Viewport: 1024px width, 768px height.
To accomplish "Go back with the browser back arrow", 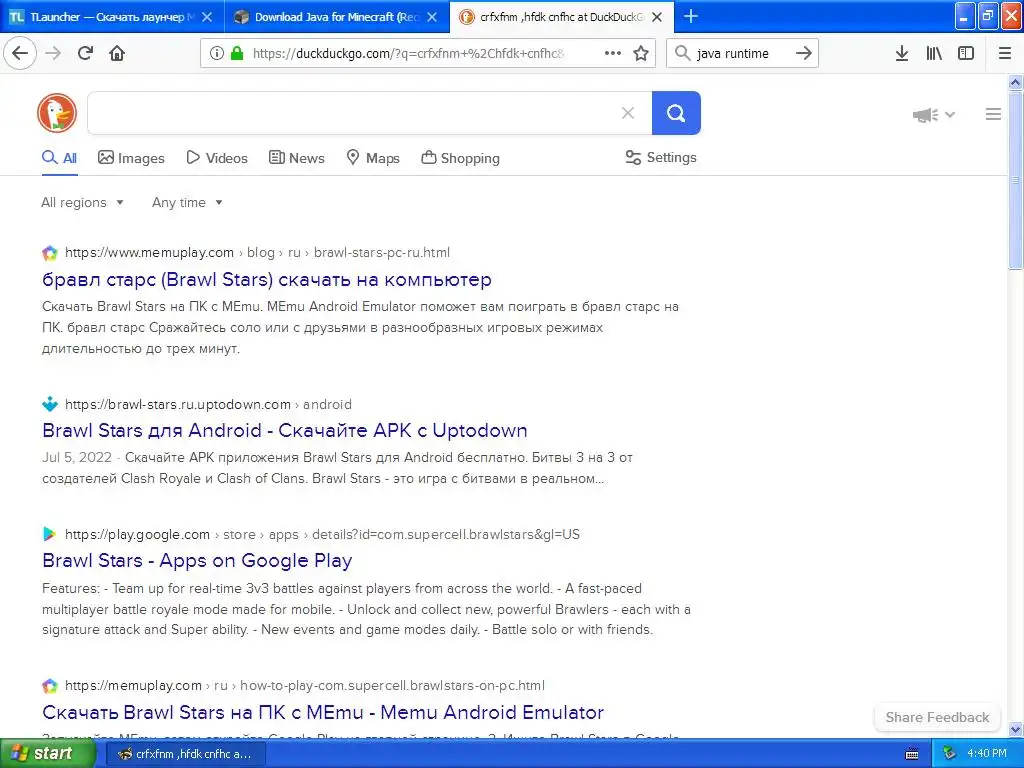I will pos(20,53).
